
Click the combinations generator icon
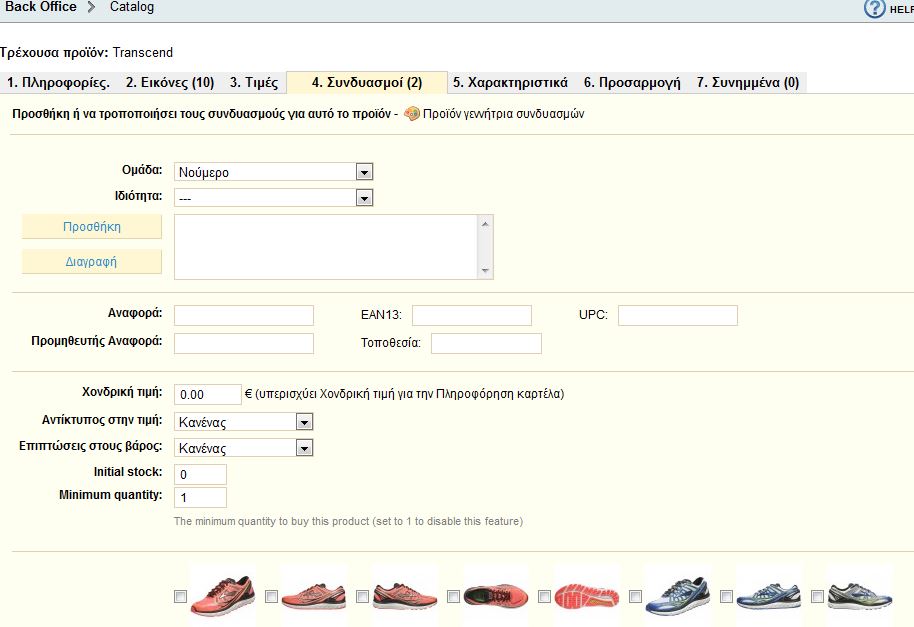pyautogui.click(x=412, y=114)
